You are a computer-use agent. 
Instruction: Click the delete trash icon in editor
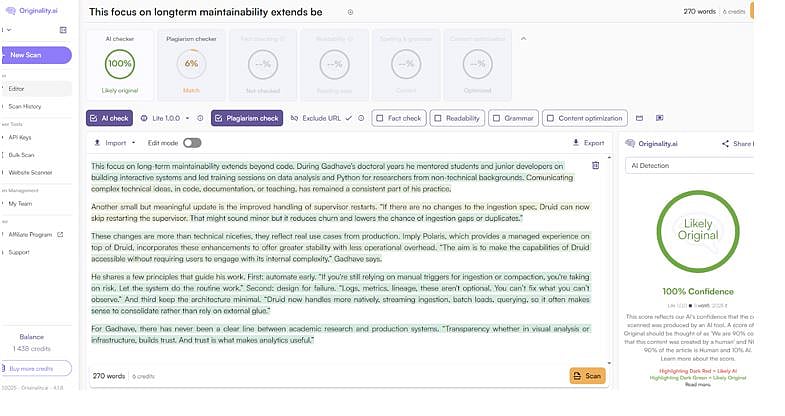(x=596, y=165)
